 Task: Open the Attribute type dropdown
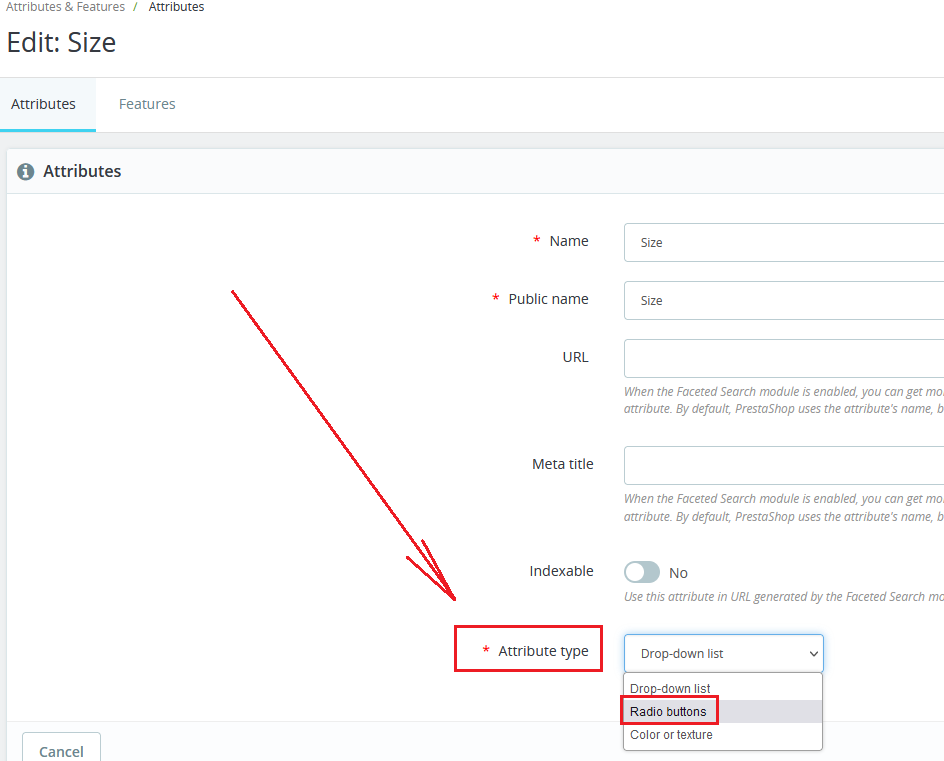click(723, 653)
